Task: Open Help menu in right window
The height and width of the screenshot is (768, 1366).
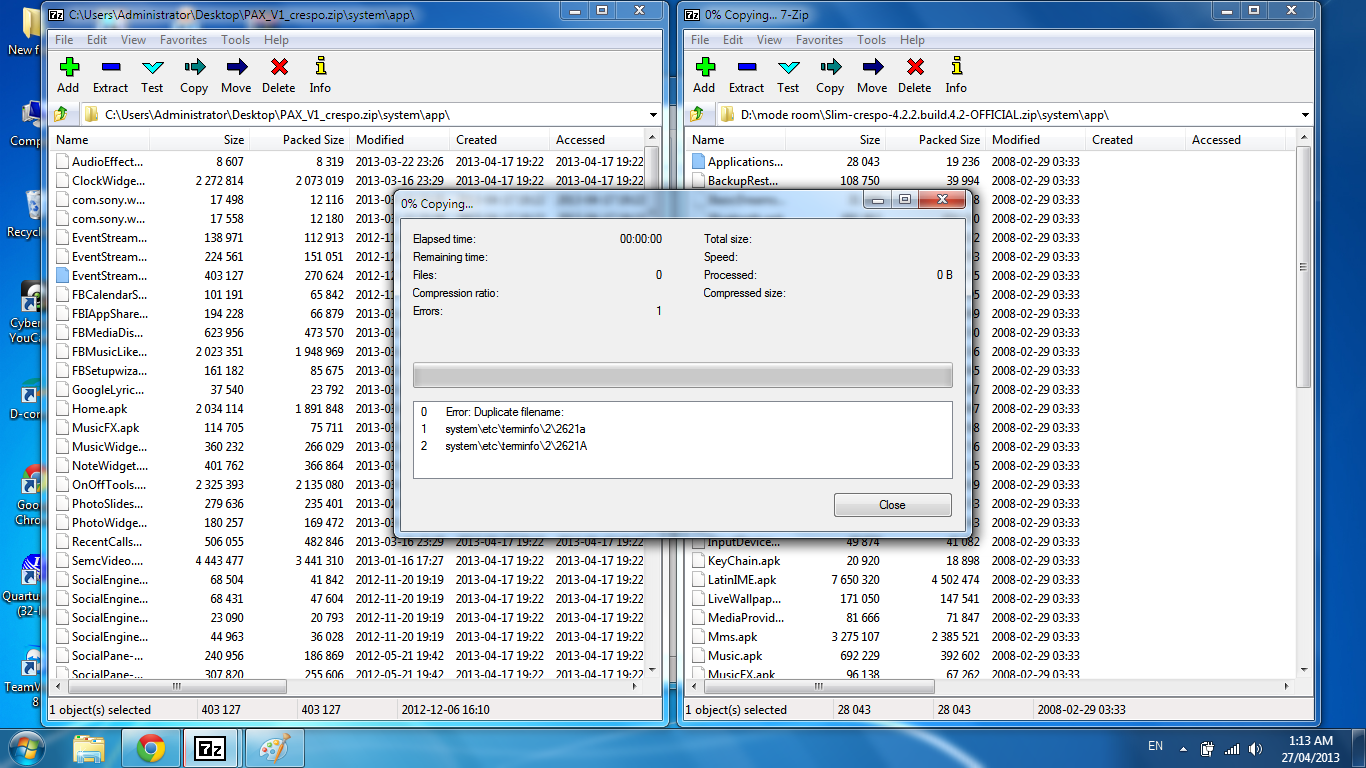Action: point(912,40)
